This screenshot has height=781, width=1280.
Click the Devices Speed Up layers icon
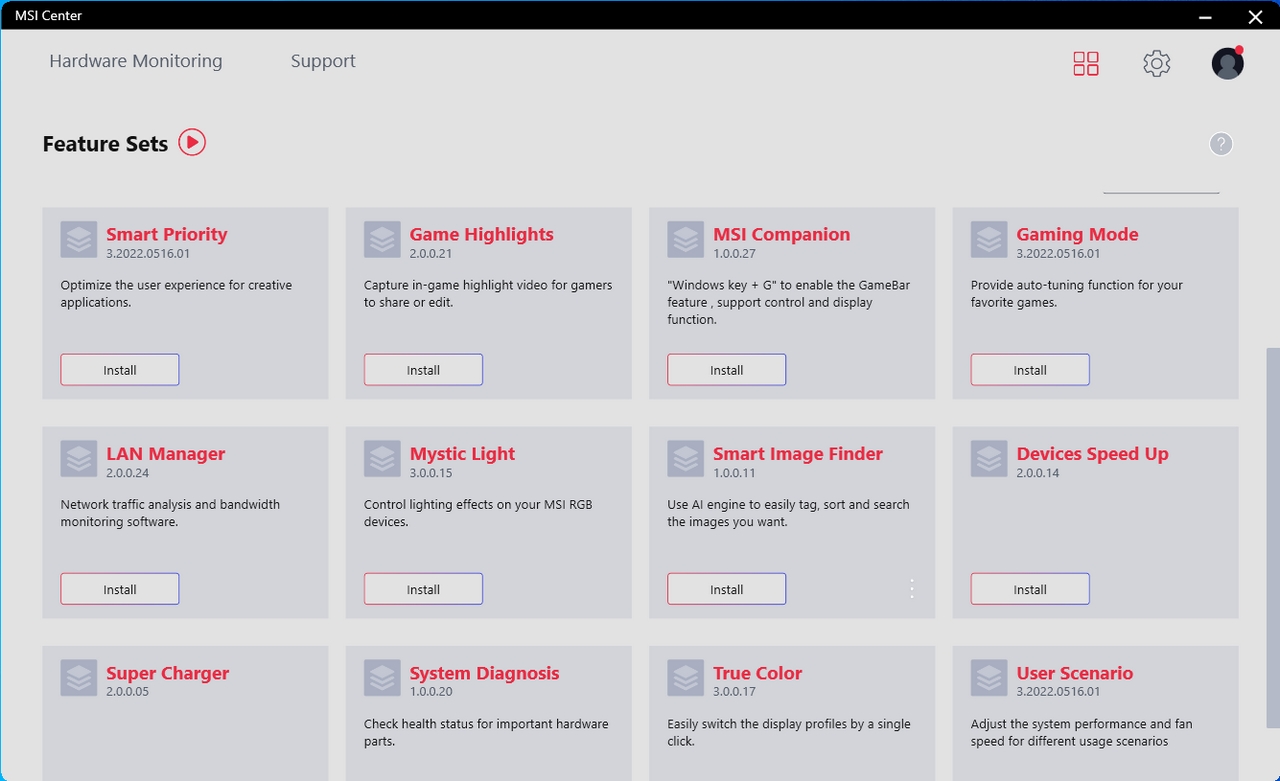coord(989,459)
